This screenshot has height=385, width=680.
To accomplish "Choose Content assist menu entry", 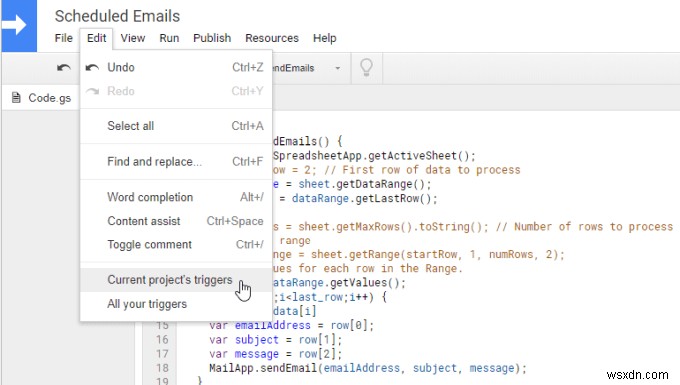I will (x=176, y=221).
